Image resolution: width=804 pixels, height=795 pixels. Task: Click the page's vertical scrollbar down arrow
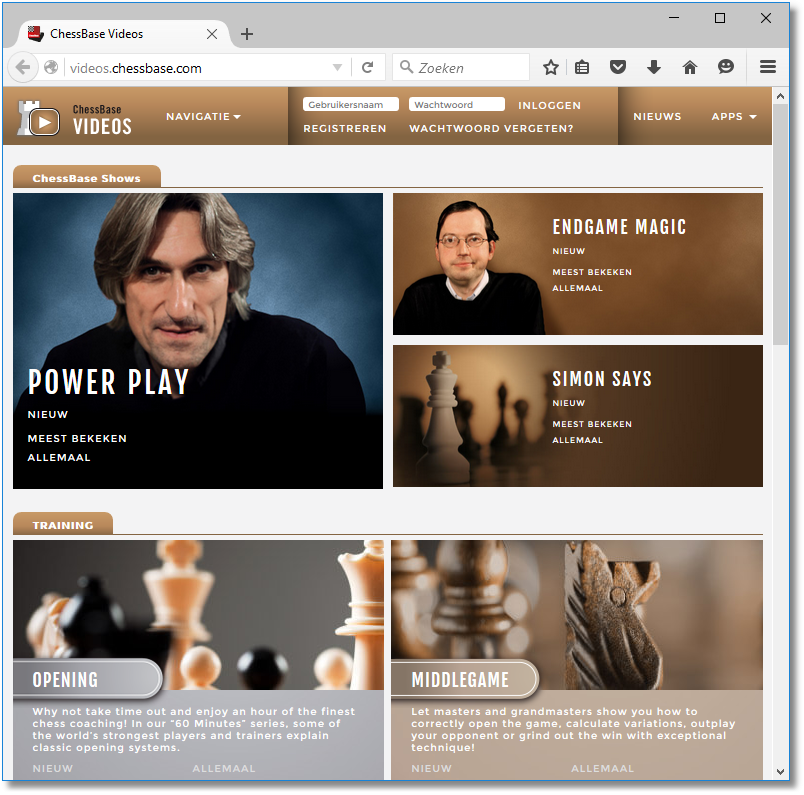780,771
